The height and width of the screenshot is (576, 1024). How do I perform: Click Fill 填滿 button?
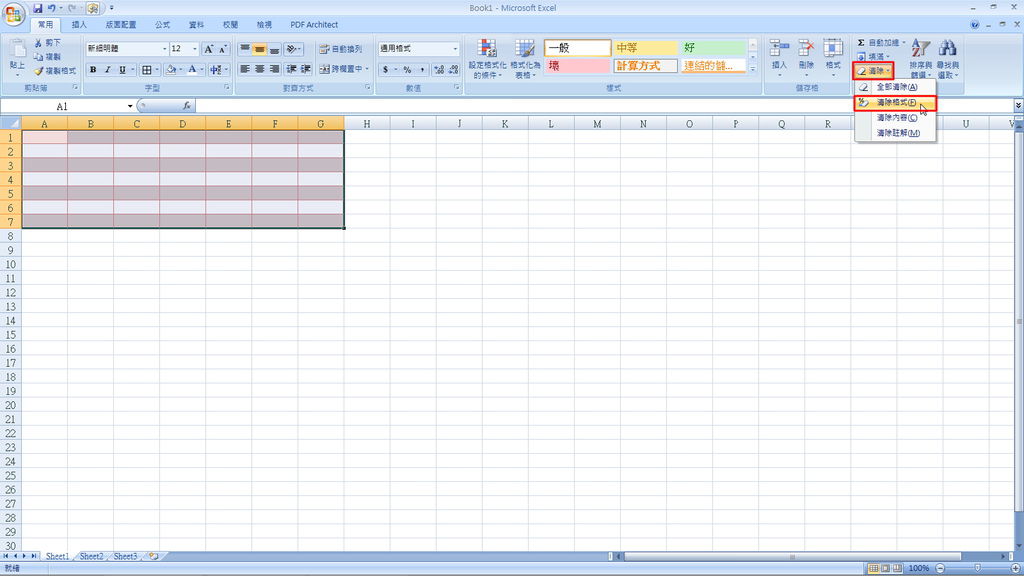point(873,57)
